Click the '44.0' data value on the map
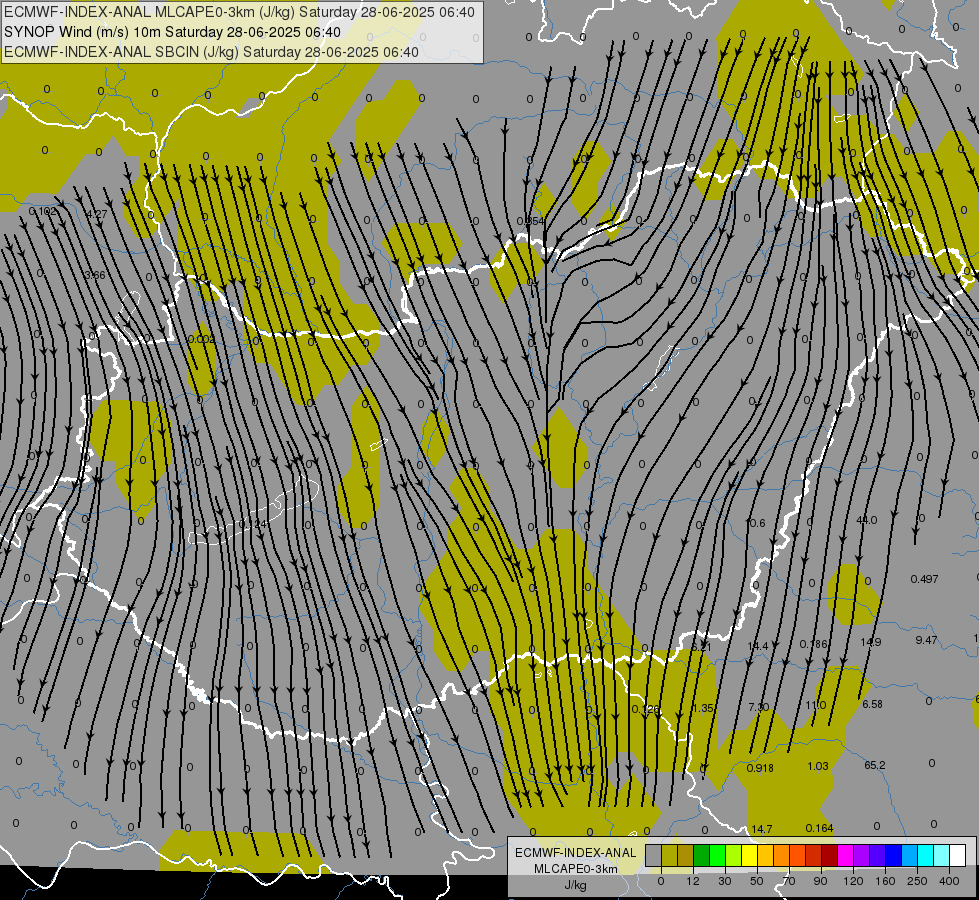 click(x=867, y=520)
